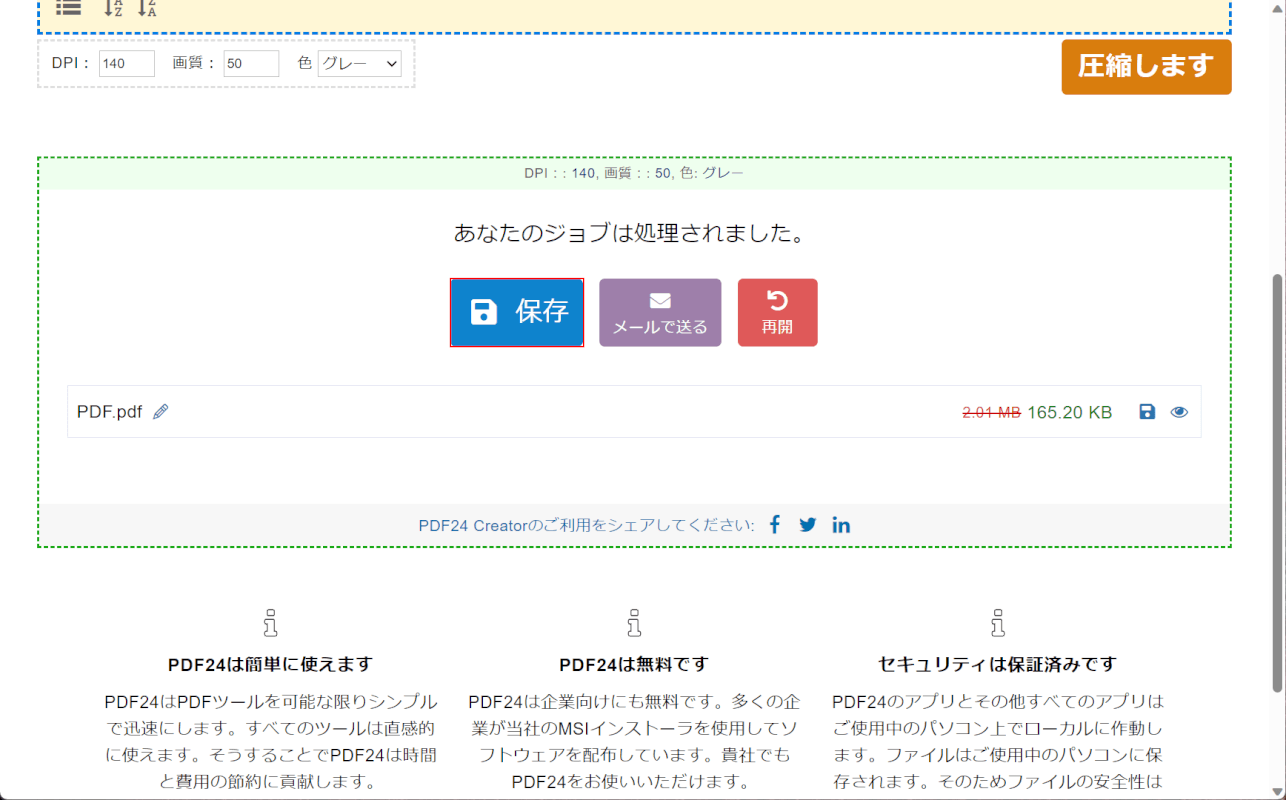Click the セキュリティは保証済みです heading
This screenshot has width=1286, height=800.
pos(997,664)
